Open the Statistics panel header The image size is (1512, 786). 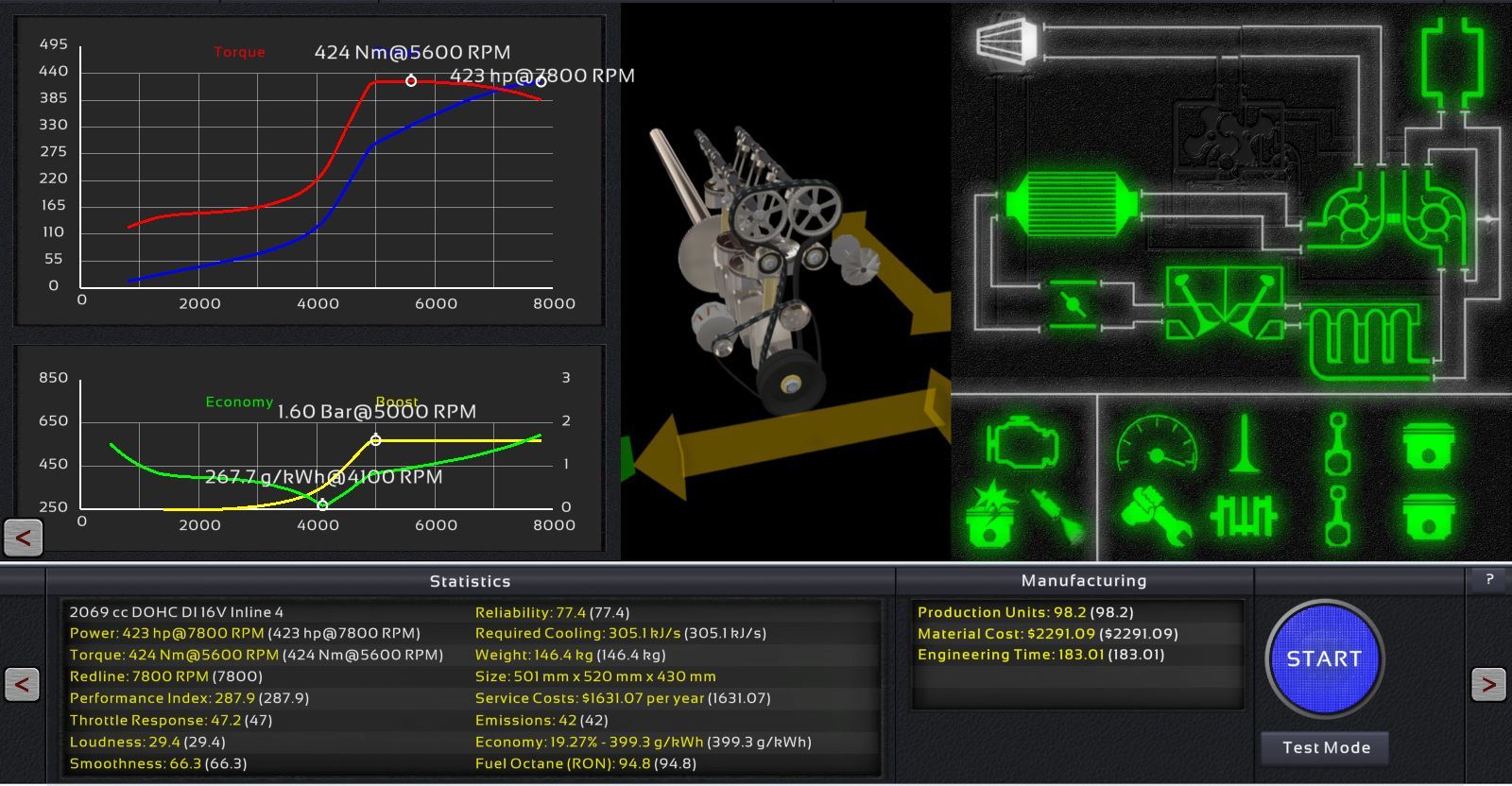pos(470,581)
